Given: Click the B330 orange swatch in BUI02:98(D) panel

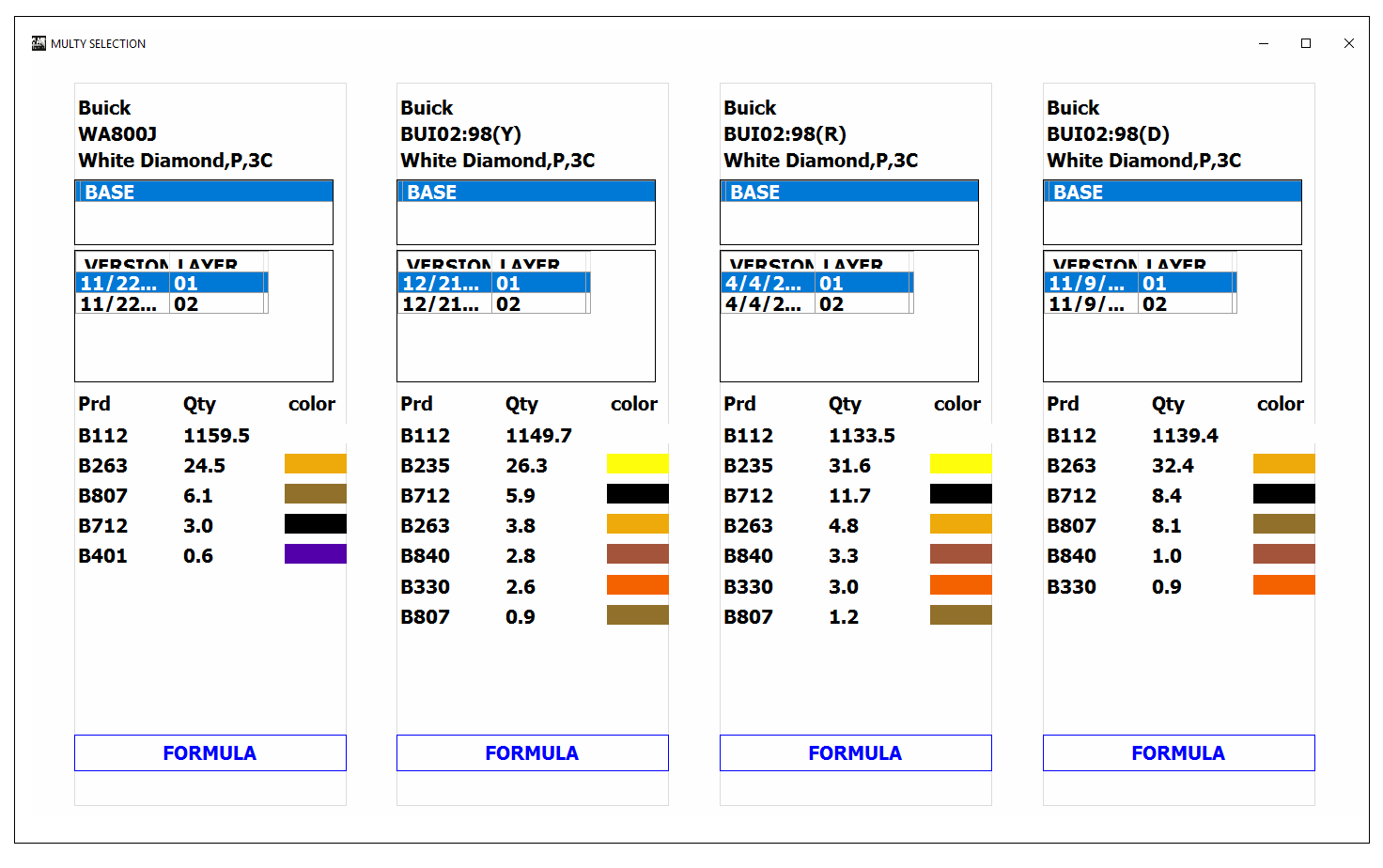Looking at the screenshot, I should tap(1284, 584).
